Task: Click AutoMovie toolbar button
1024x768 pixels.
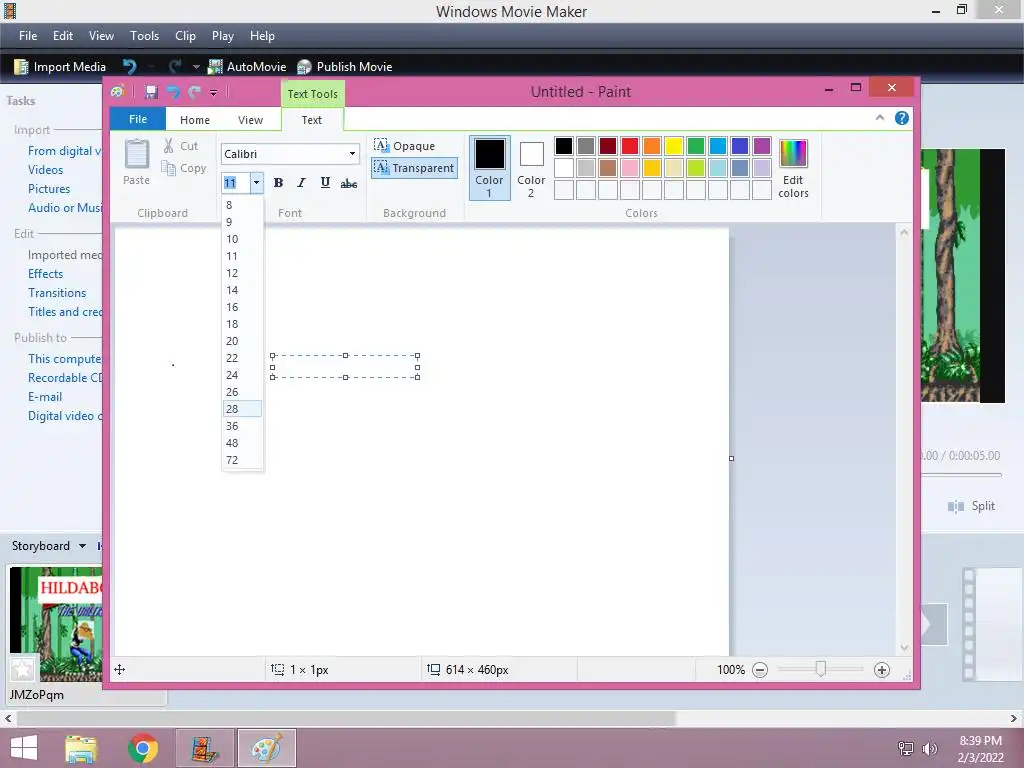Action: click(x=247, y=67)
